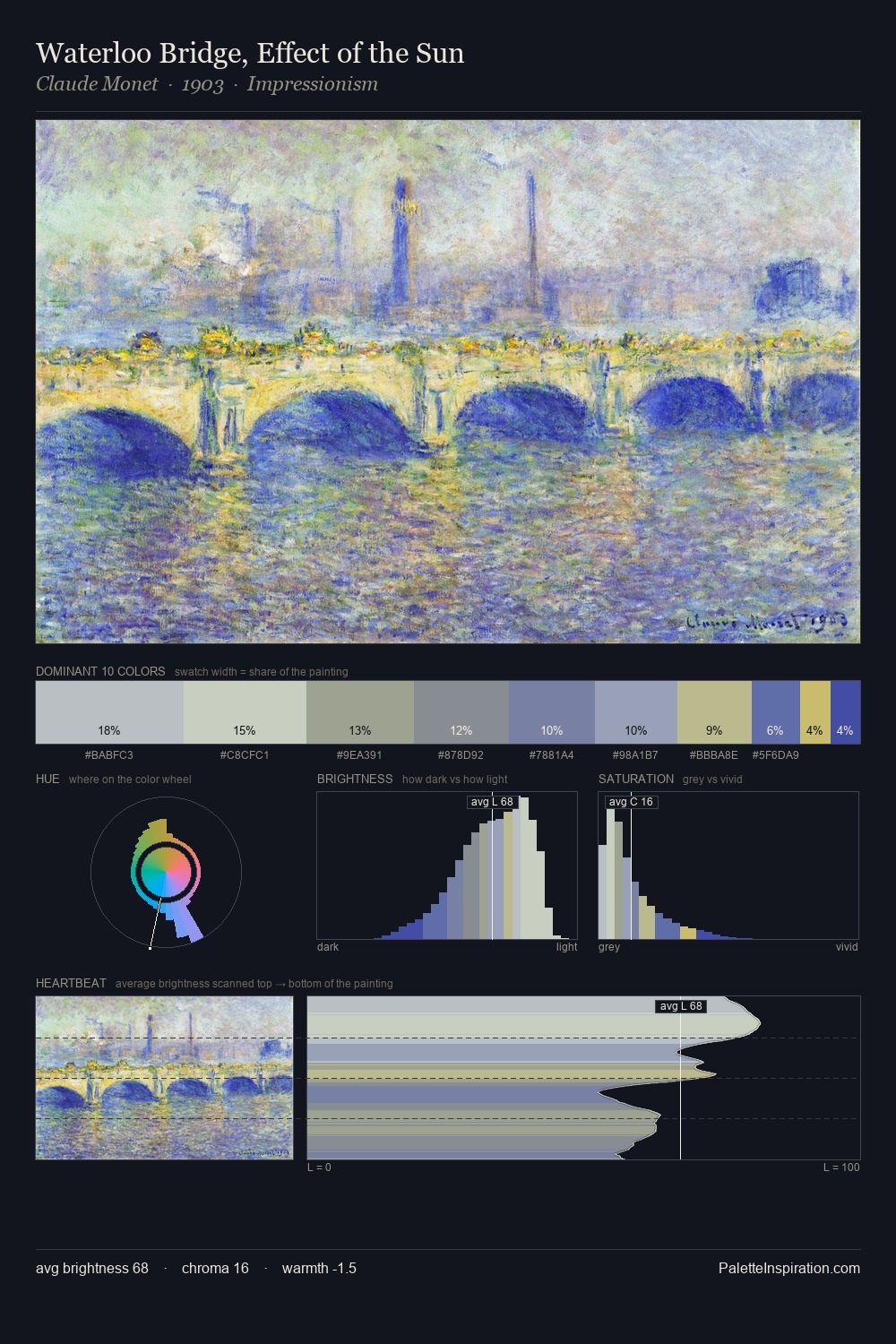Click the 15% swatch #C8CFC1
This screenshot has width=896, height=1344.
point(245,712)
